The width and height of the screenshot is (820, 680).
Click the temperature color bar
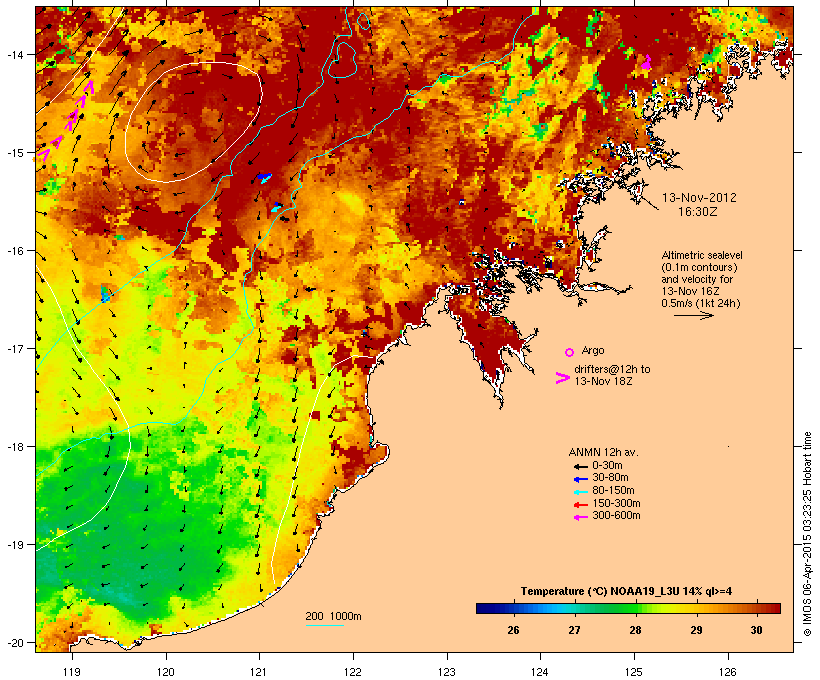tap(628, 608)
